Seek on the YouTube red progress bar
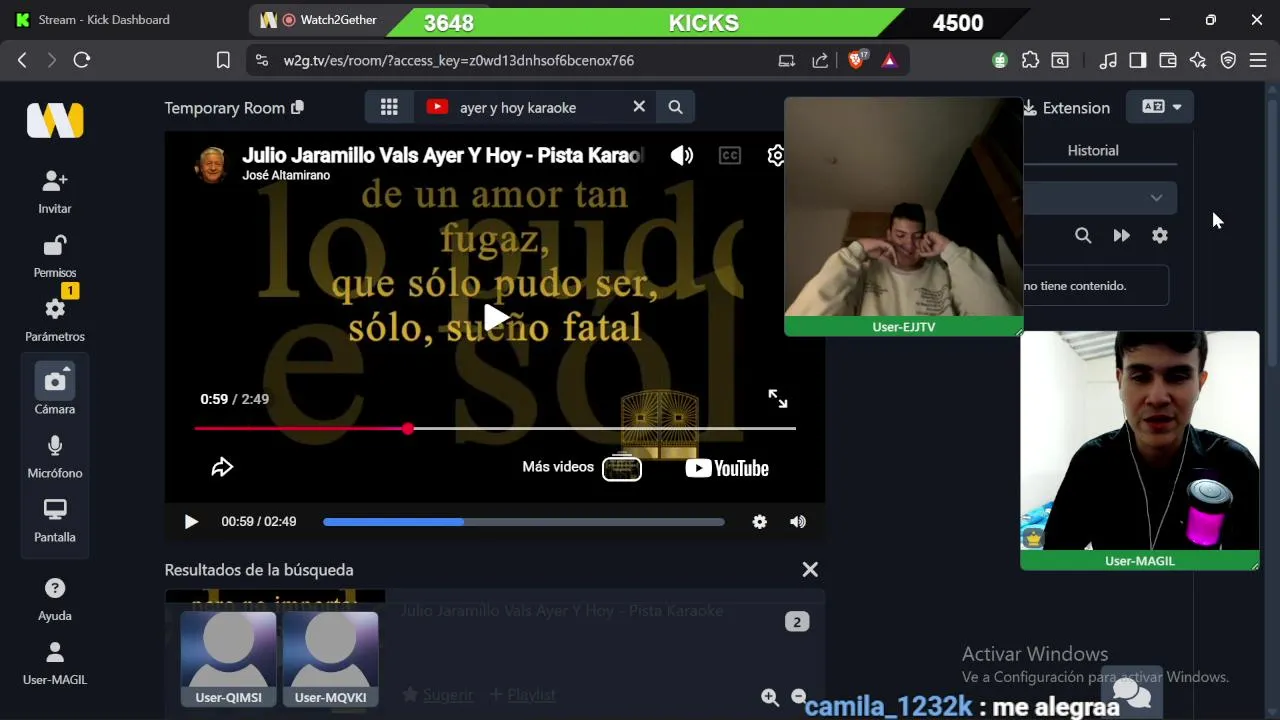Screen dimensions: 1280x720 [495, 428]
